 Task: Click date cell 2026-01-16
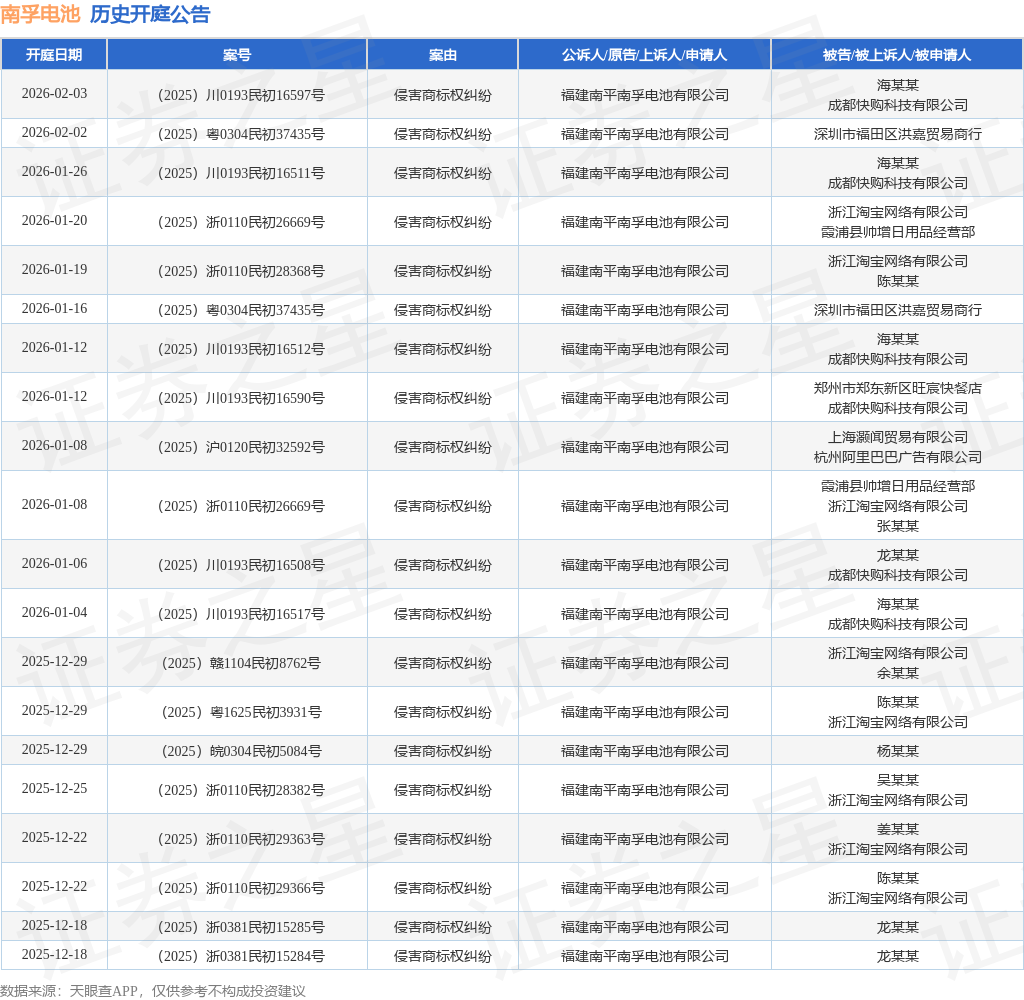coord(54,309)
